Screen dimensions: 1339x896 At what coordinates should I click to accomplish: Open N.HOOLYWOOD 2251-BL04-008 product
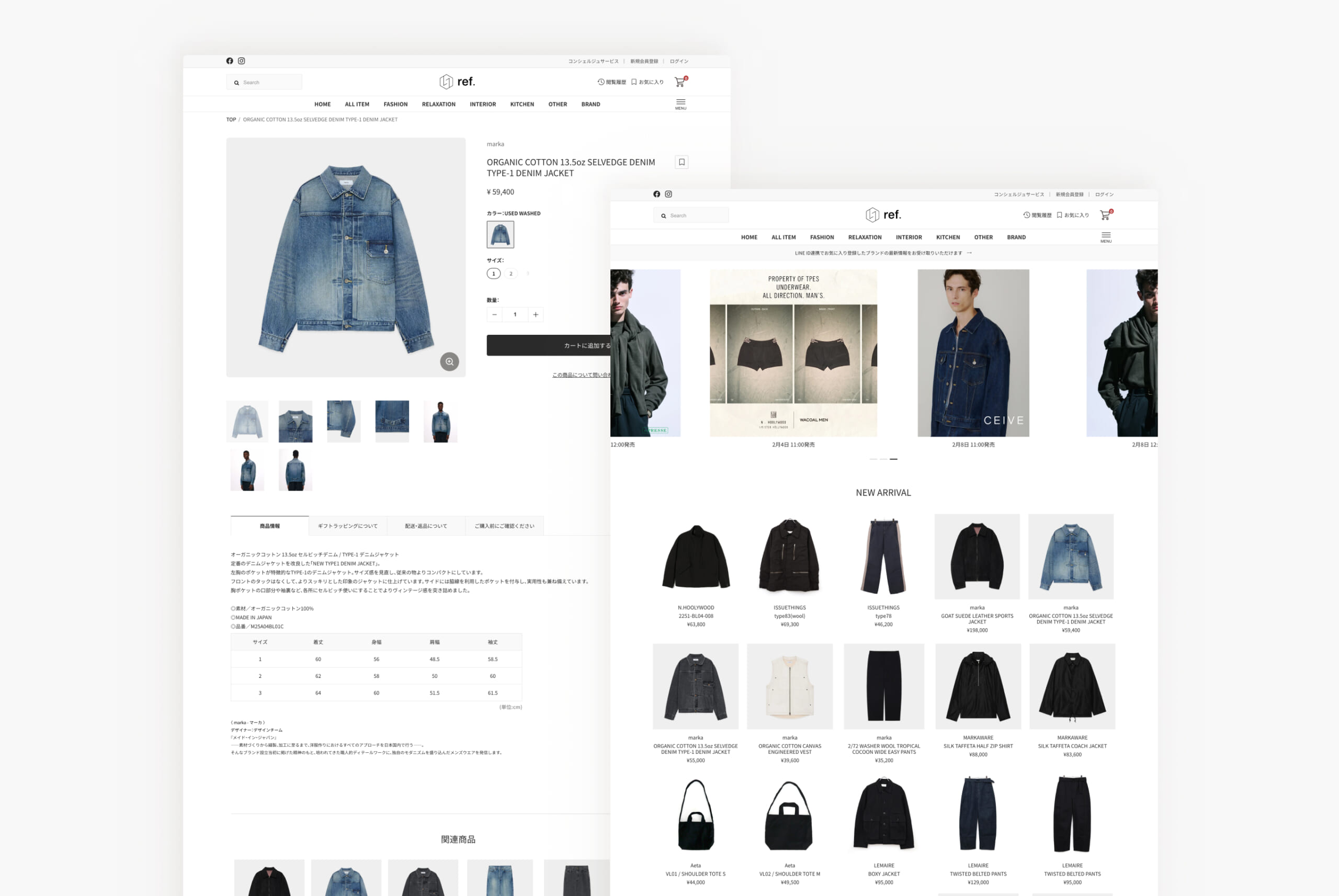click(696, 570)
